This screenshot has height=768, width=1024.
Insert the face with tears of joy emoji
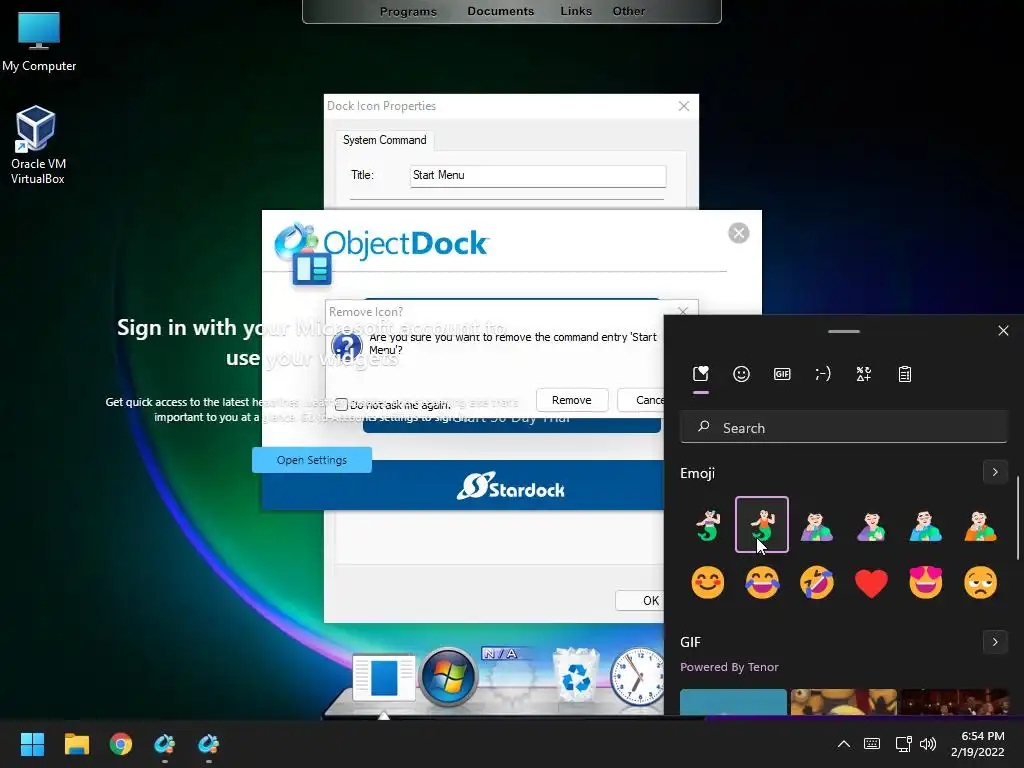tap(762, 582)
